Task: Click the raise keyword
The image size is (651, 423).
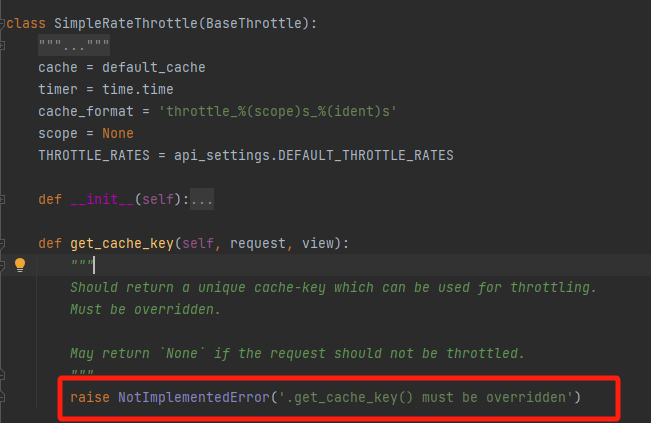Action: [90, 397]
